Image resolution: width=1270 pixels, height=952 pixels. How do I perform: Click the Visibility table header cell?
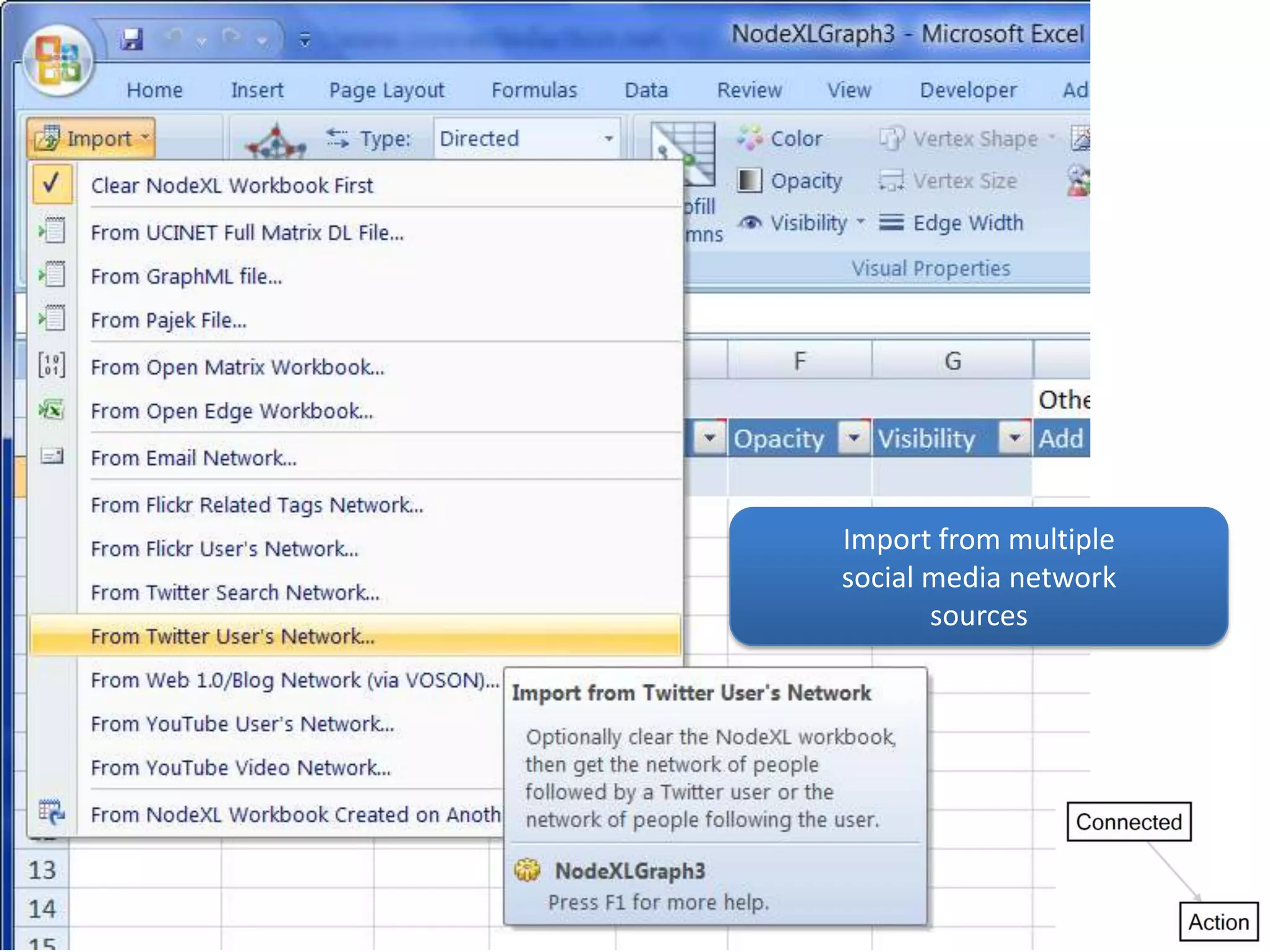952,439
